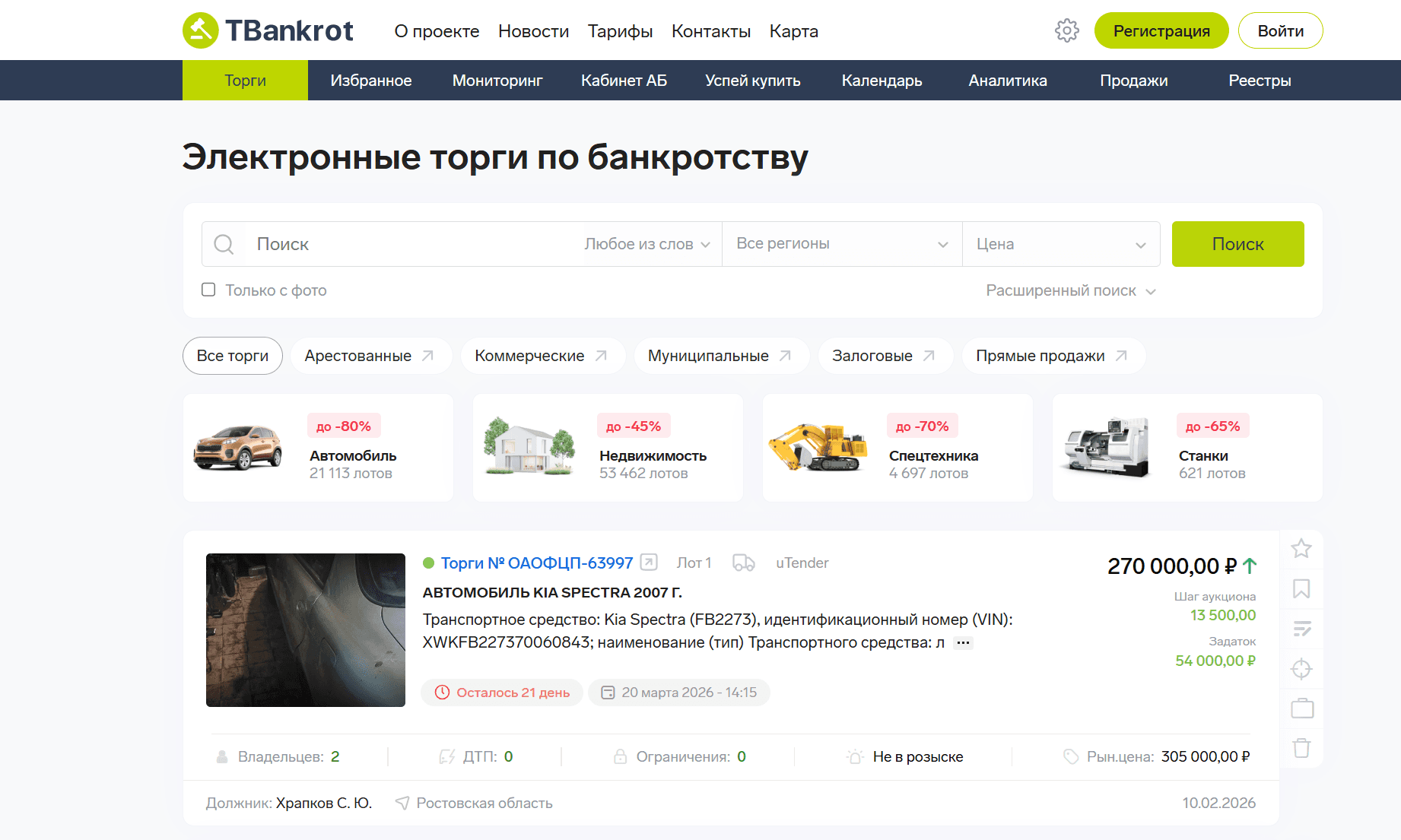This screenshot has width=1401, height=840.
Task: Click the calendar icon by 20 марта 2026
Action: coord(608,693)
